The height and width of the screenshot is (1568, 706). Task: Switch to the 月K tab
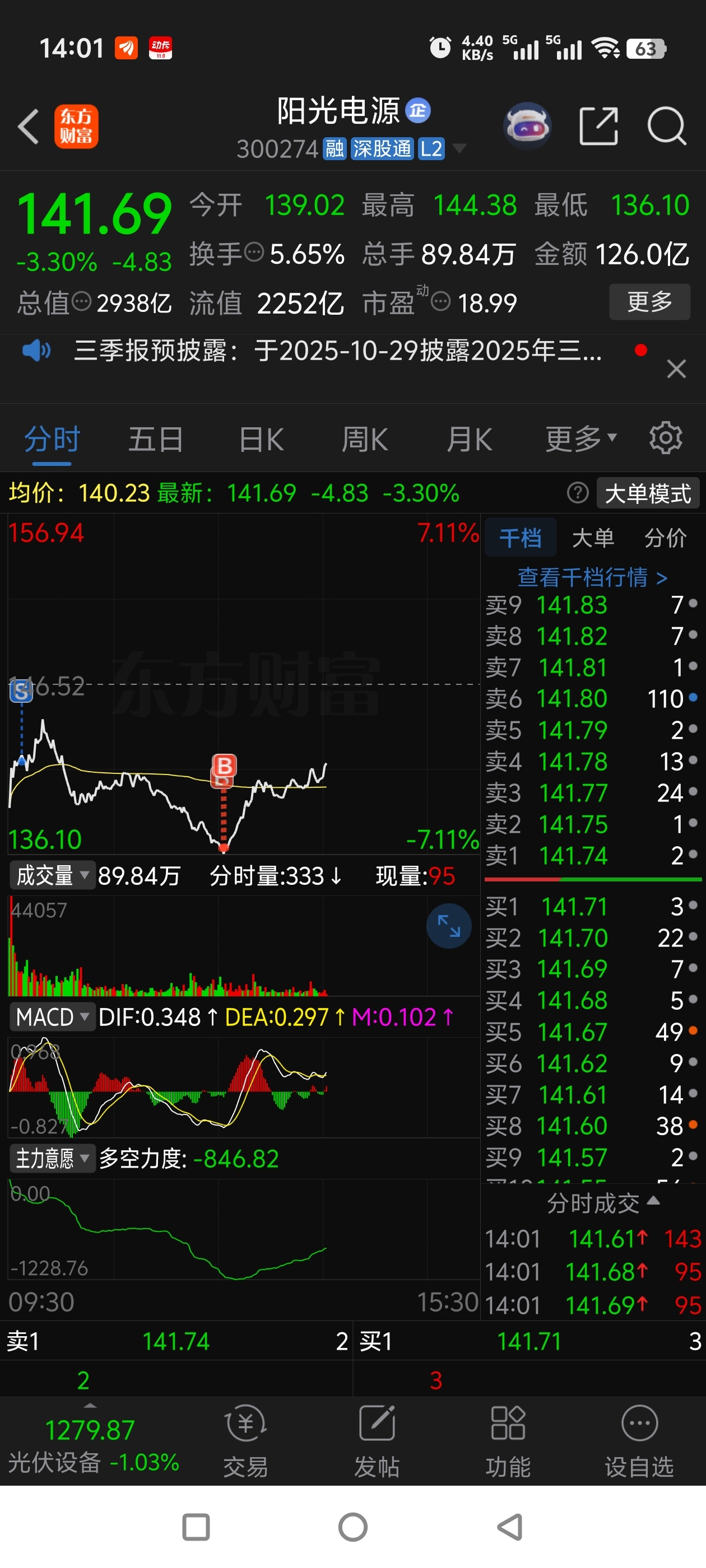pyautogui.click(x=469, y=439)
